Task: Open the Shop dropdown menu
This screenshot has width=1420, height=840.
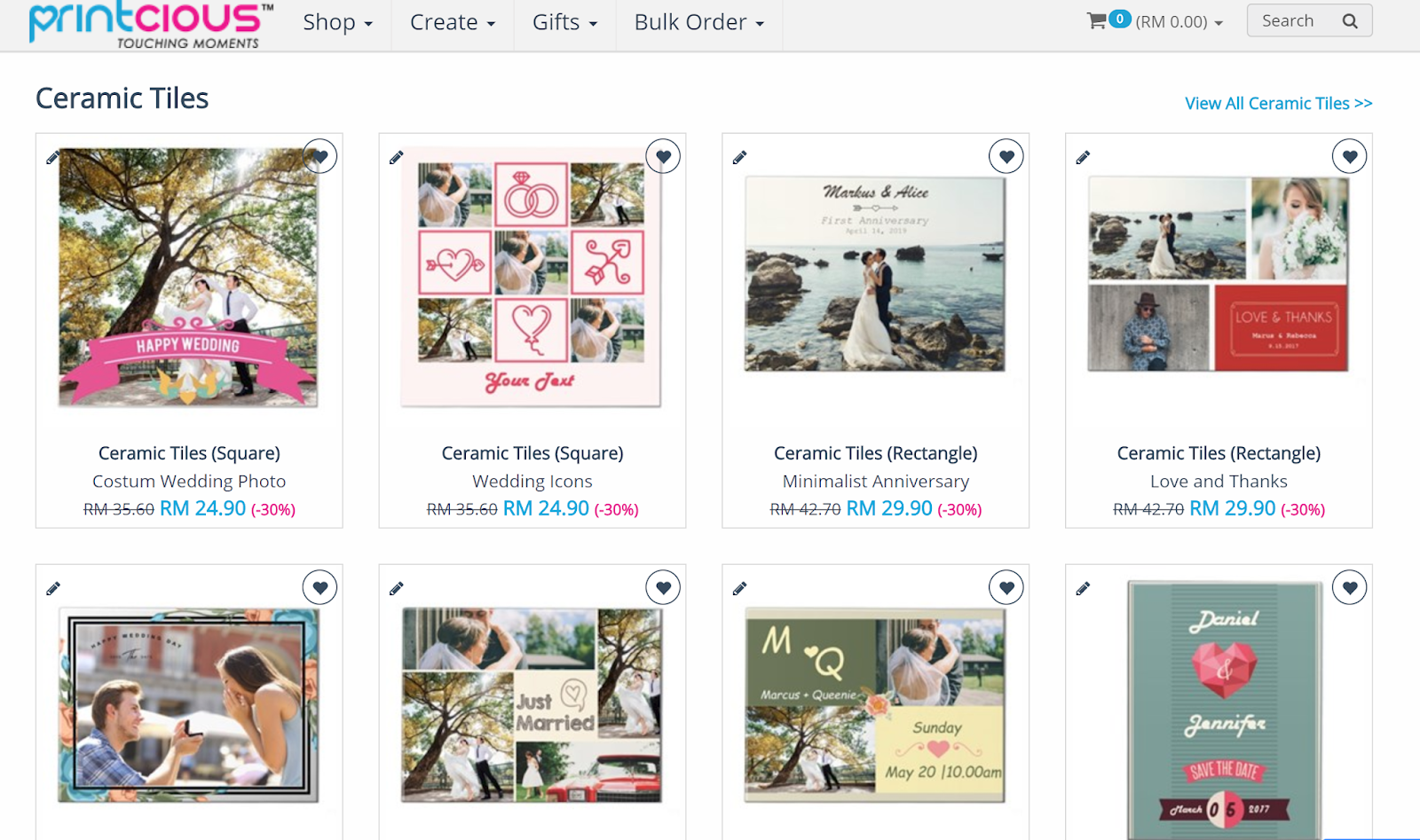Action: pos(337,22)
